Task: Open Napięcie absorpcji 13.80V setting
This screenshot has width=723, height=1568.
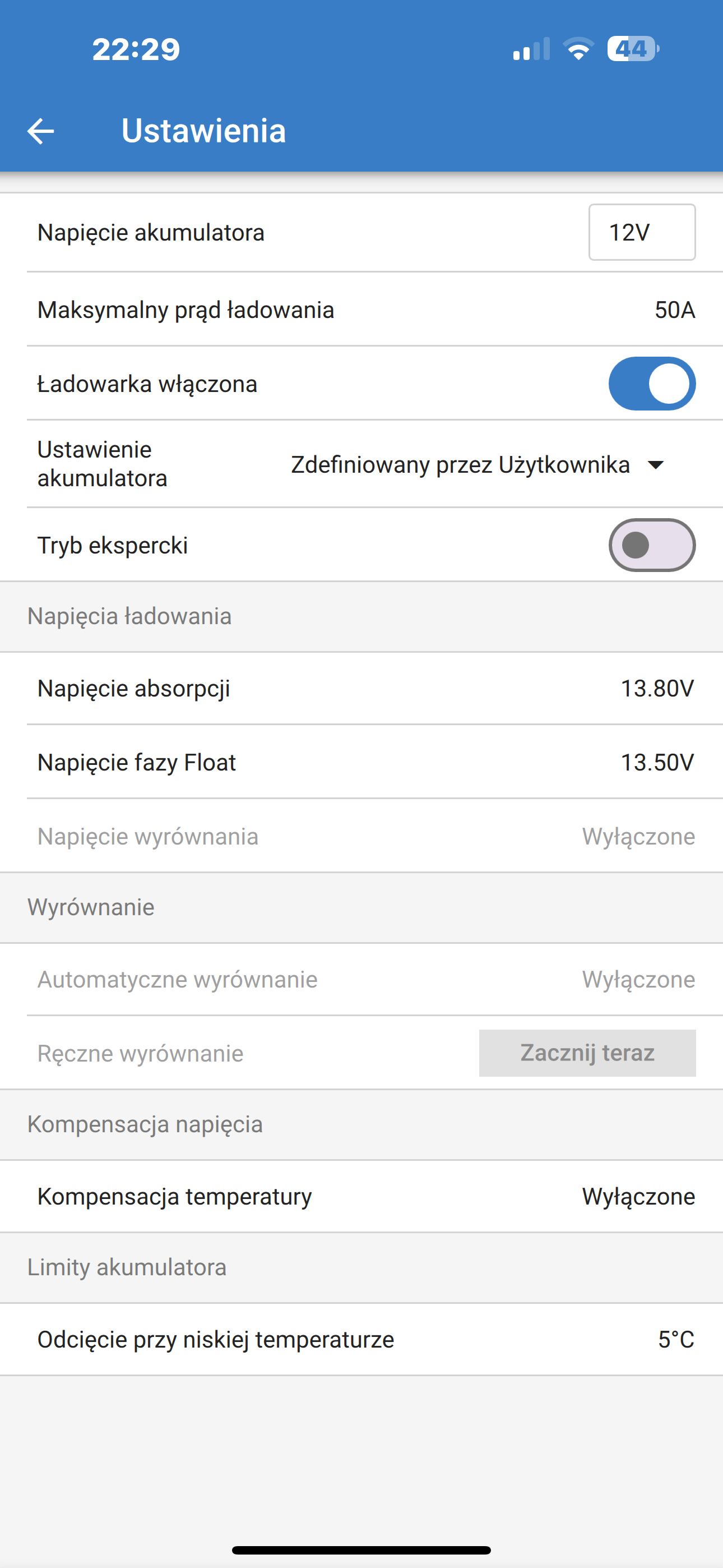Action: [x=361, y=688]
